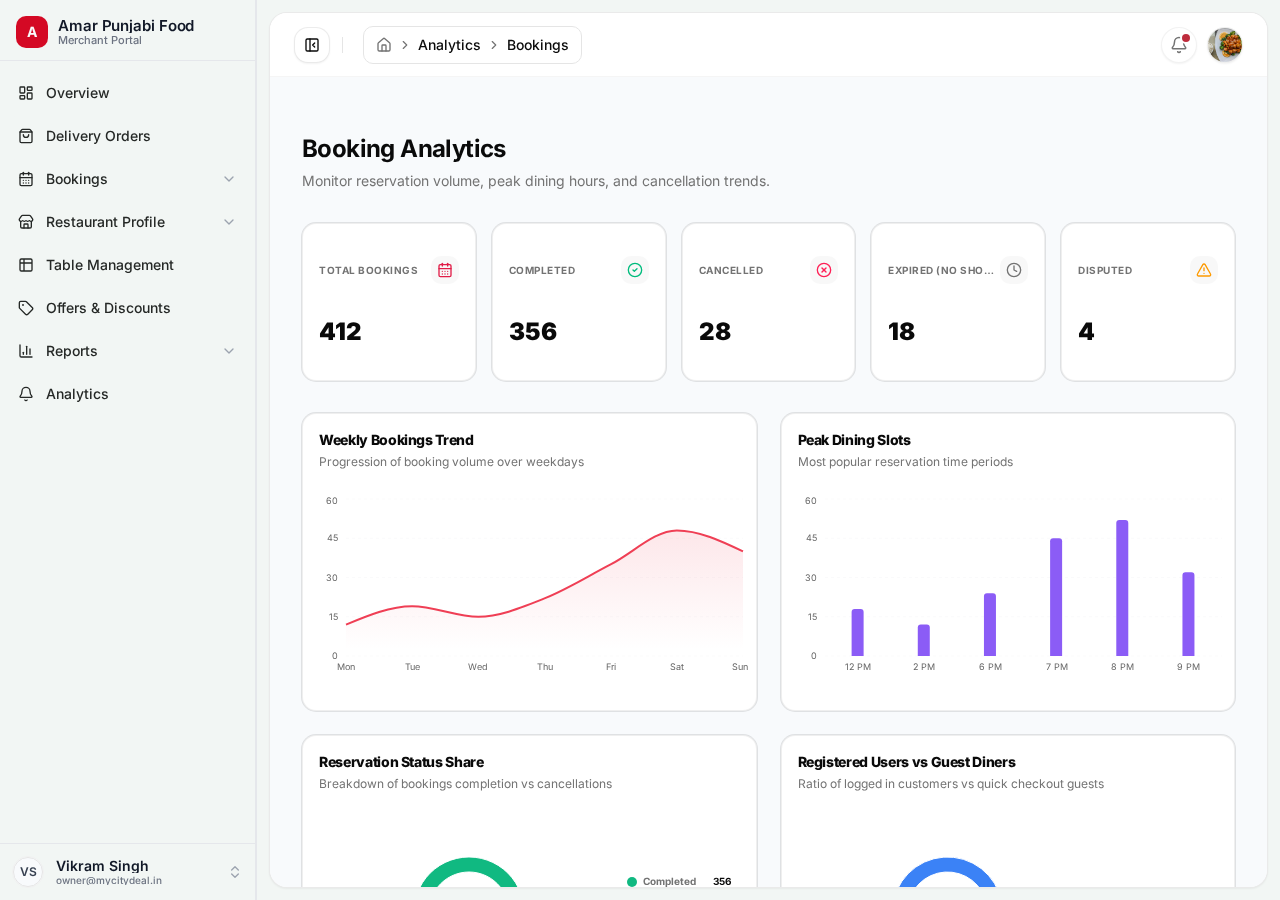Click the Bookings breadcrumb link

click(x=538, y=45)
